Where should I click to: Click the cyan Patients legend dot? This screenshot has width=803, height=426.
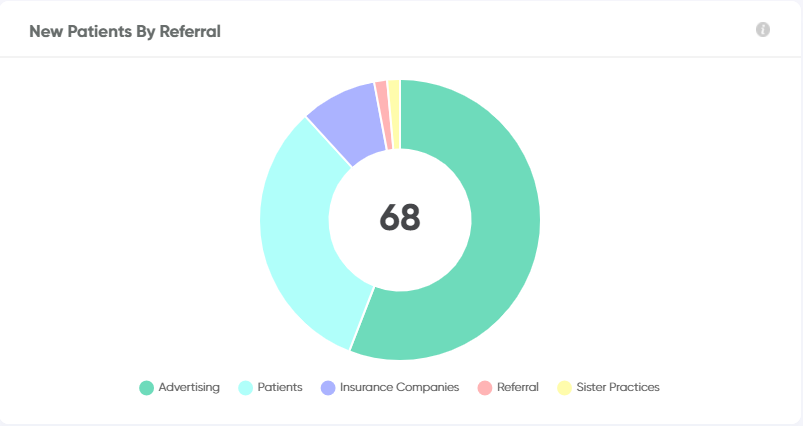coord(246,388)
